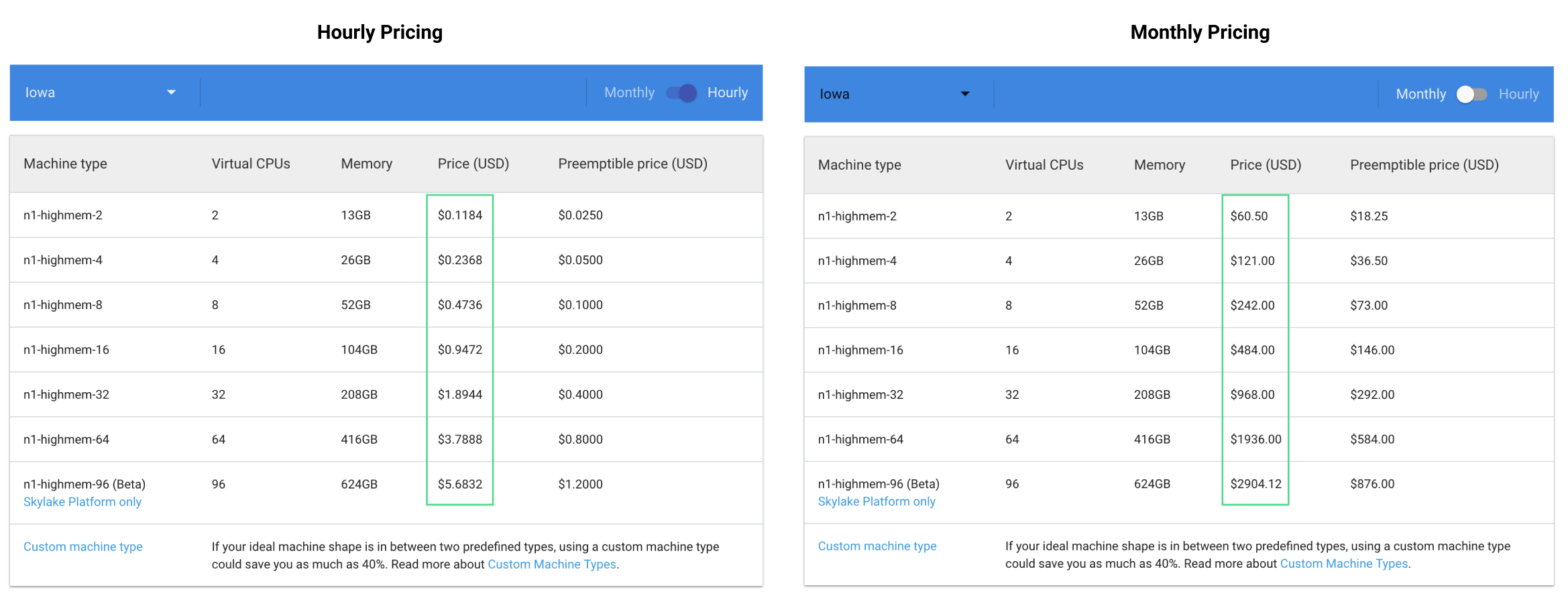Image resolution: width=1568 pixels, height=602 pixels.
Task: Click the Virtual CPUs header in the Monthly table
Action: click(1044, 165)
